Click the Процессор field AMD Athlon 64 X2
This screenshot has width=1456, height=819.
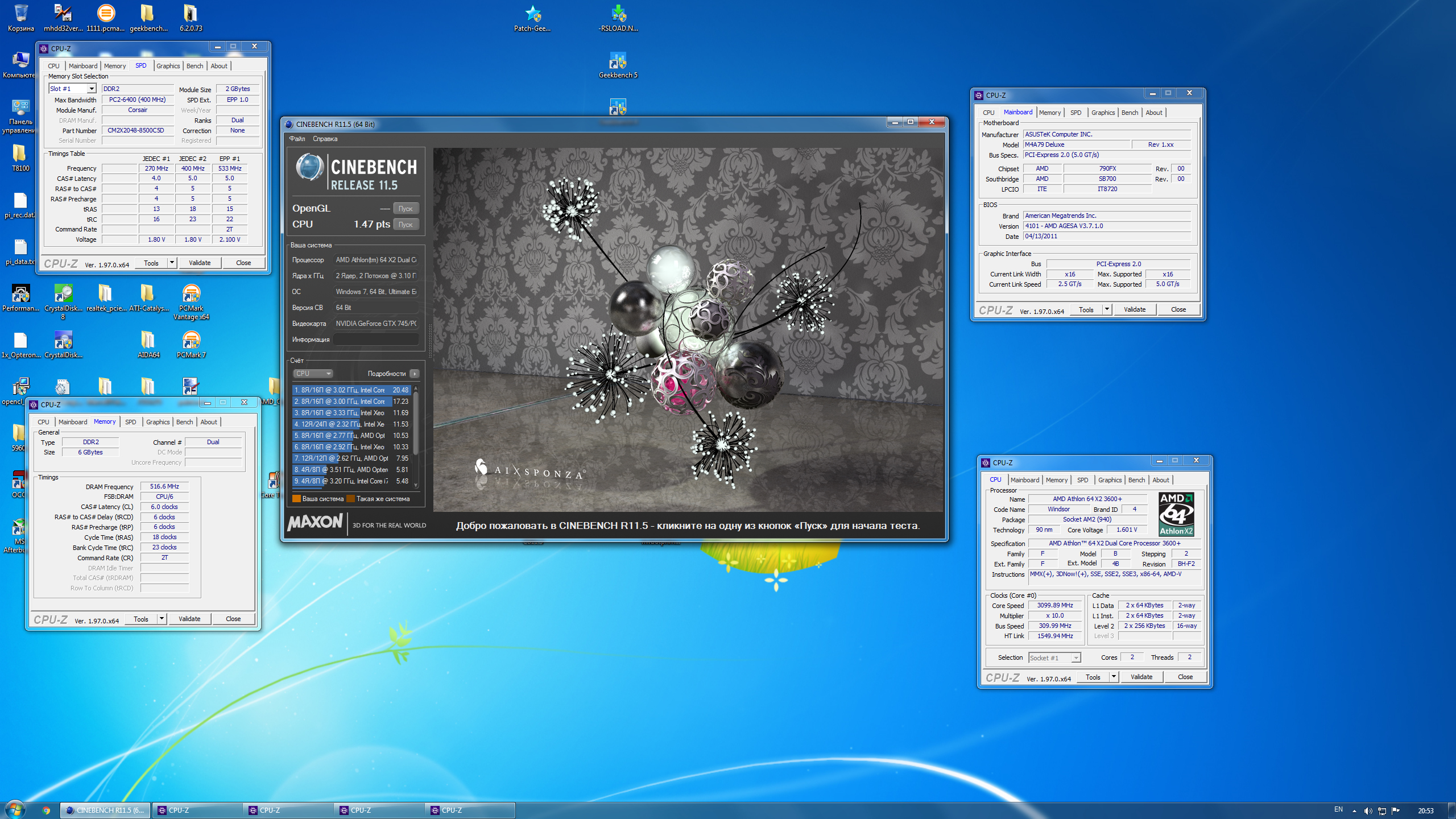(376, 260)
